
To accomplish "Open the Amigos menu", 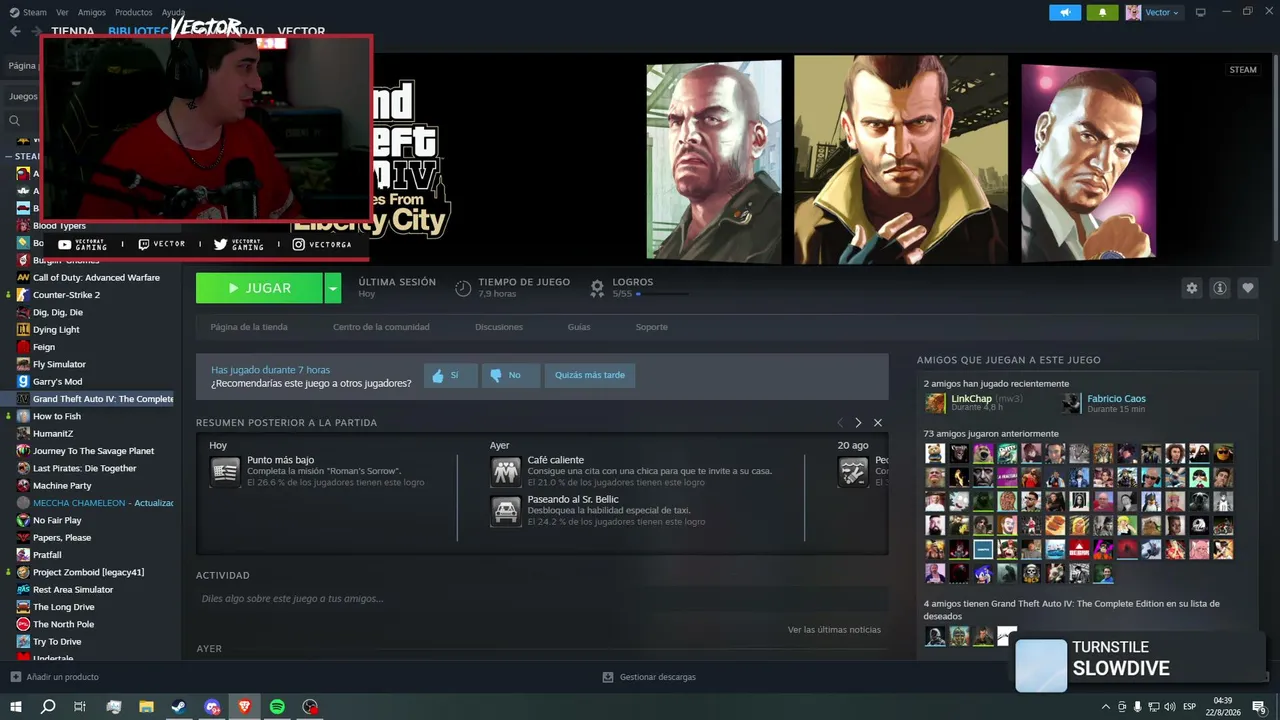I will [91, 12].
